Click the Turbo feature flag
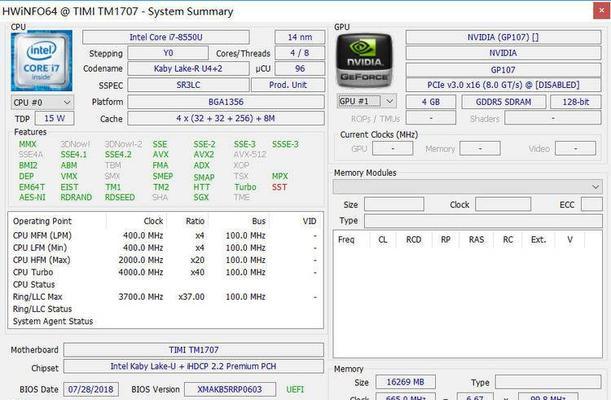Screen dimensions: 611x400 click(x=245, y=187)
